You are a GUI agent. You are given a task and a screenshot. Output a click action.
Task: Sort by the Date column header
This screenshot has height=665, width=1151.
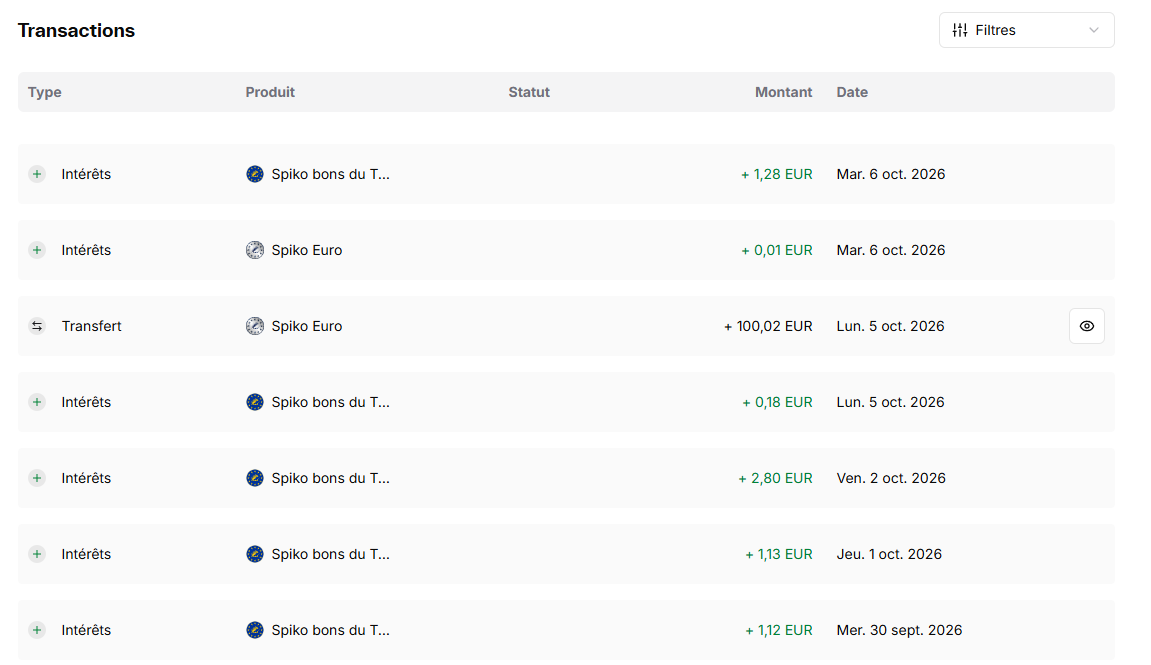(x=852, y=92)
